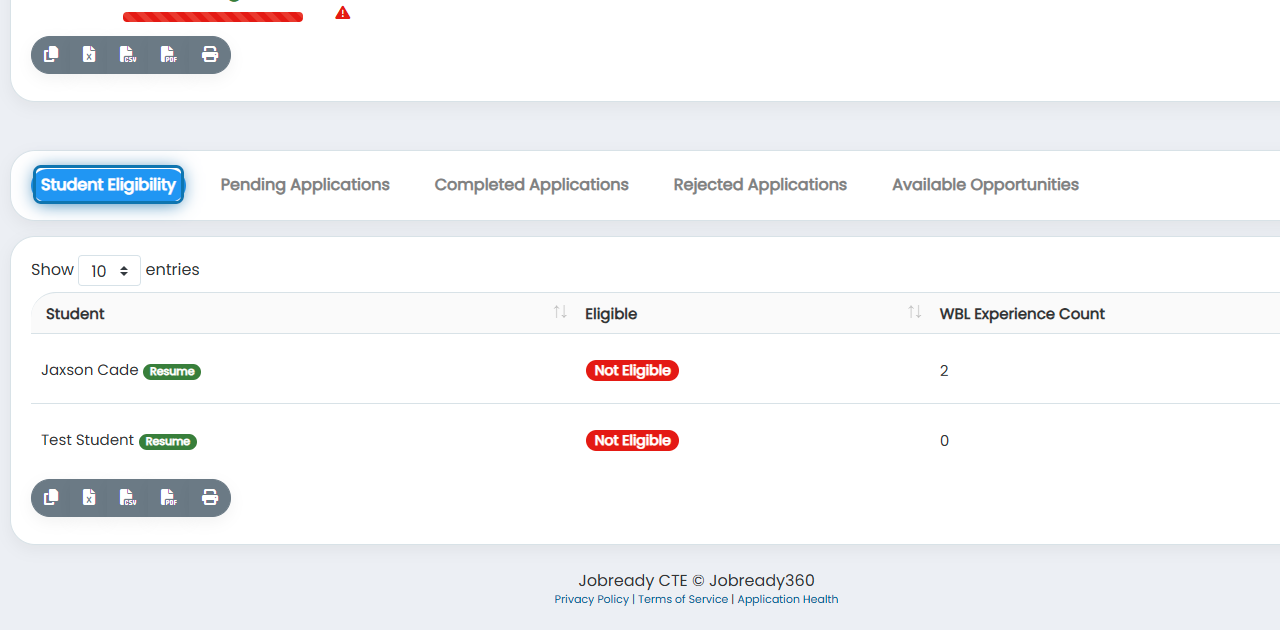Click the CSV export icon in upper toolbar
1280x630 pixels.
point(128,55)
